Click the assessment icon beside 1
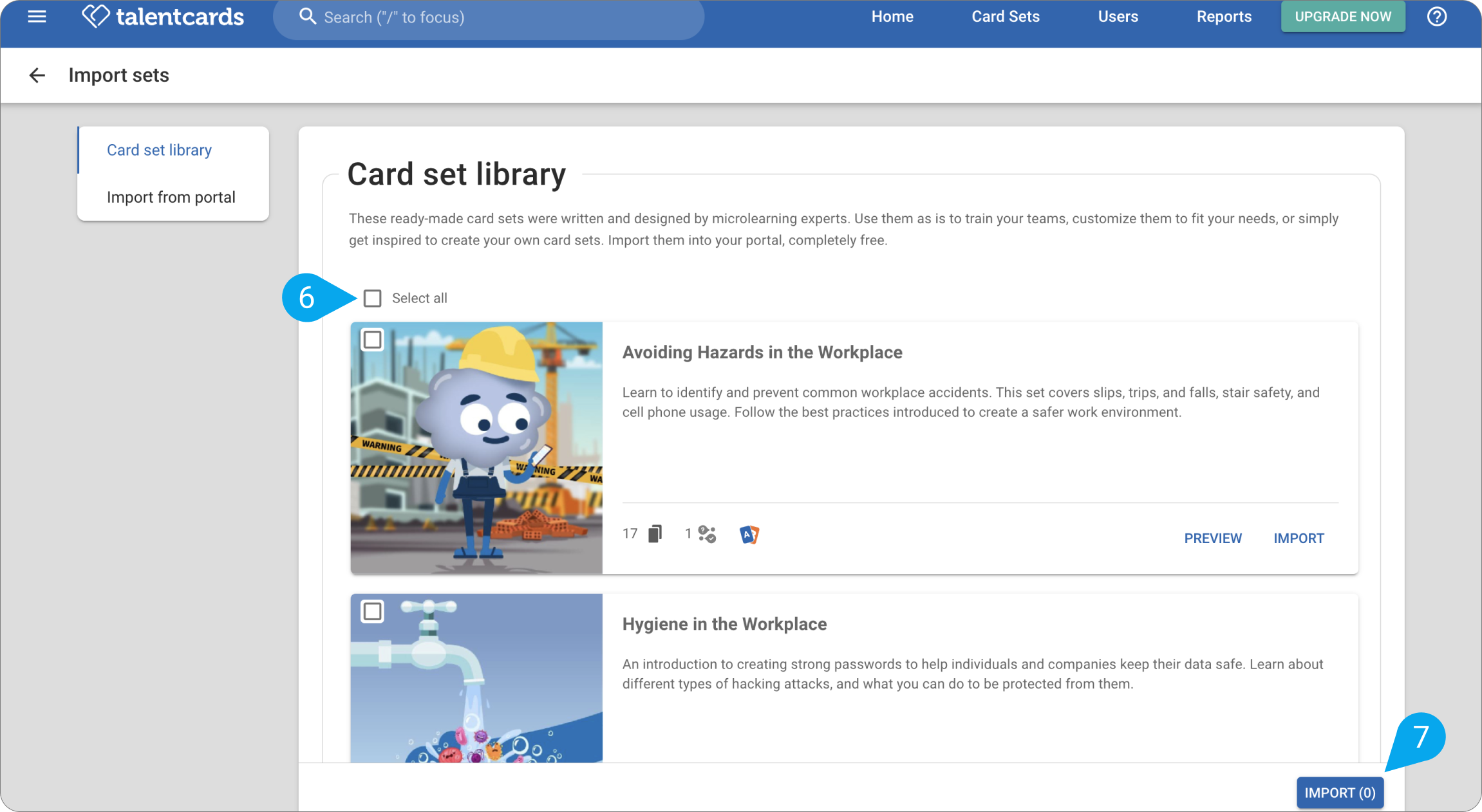Screen dimensions: 1482x812 pos(707,534)
